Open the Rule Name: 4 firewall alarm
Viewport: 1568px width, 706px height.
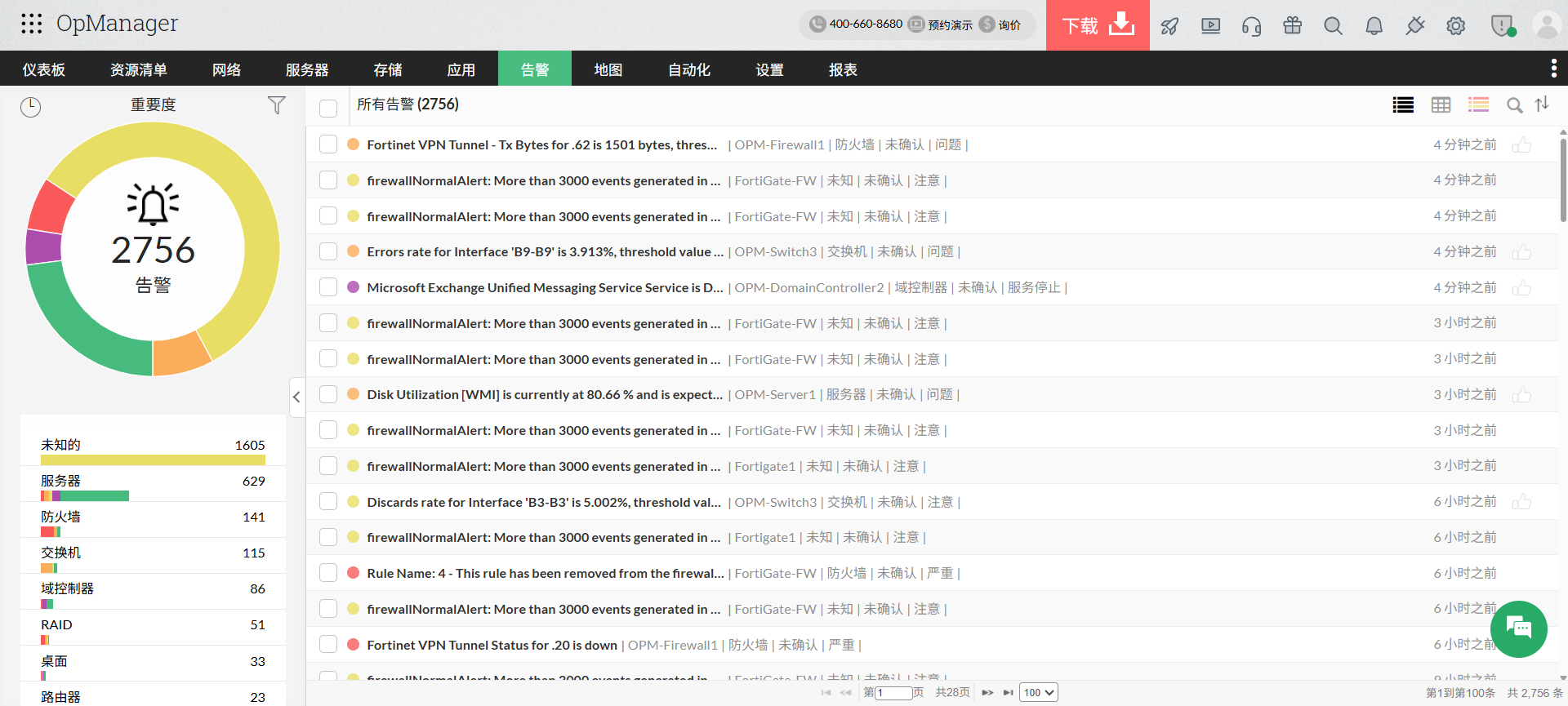pos(546,573)
